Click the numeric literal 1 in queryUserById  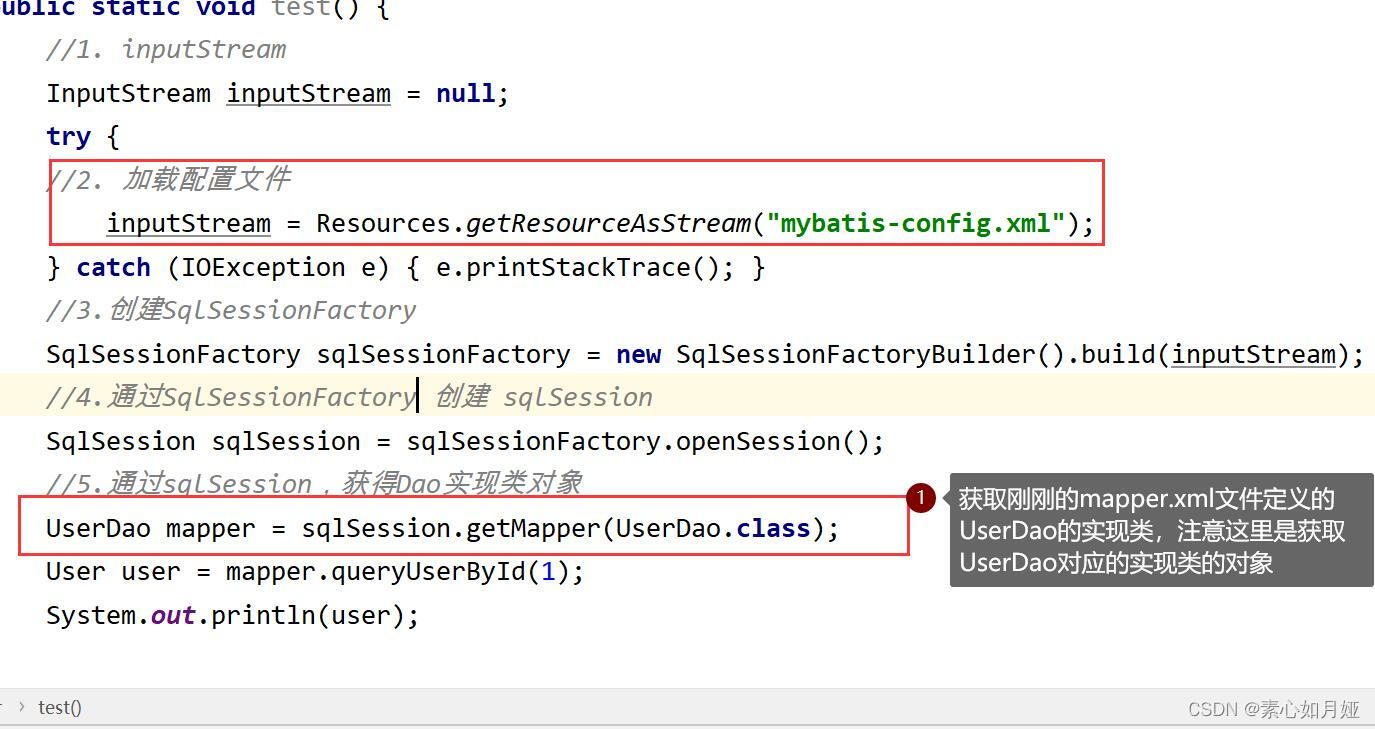548,572
